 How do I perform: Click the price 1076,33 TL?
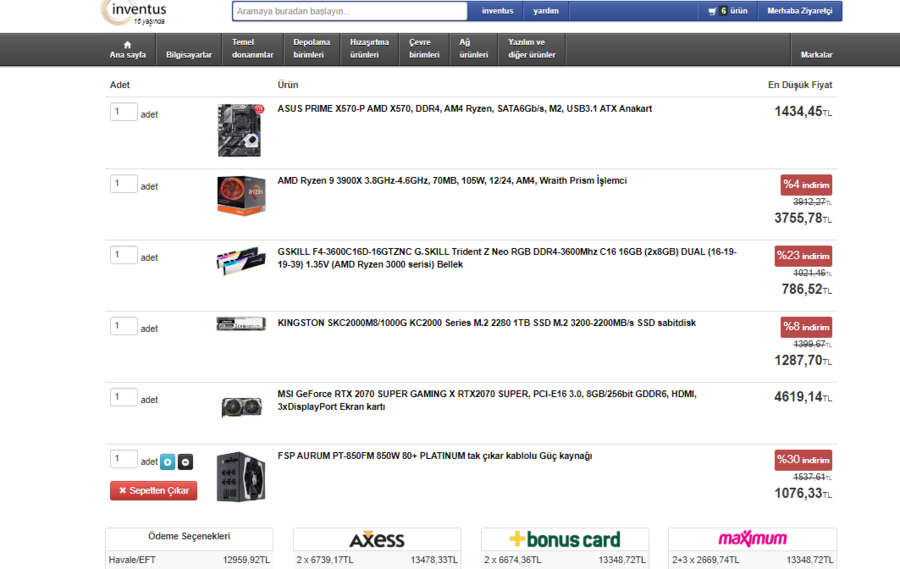[x=802, y=493]
